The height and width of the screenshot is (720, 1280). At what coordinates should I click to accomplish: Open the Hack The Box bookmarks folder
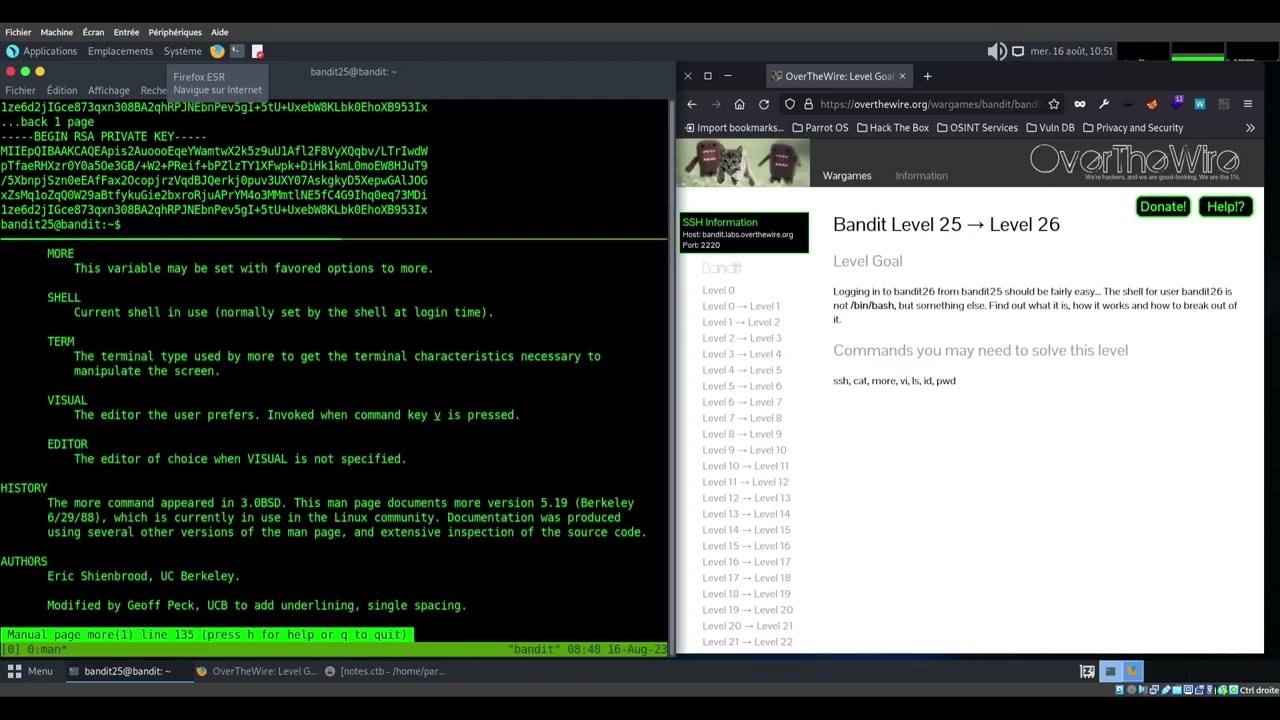[x=892, y=128]
